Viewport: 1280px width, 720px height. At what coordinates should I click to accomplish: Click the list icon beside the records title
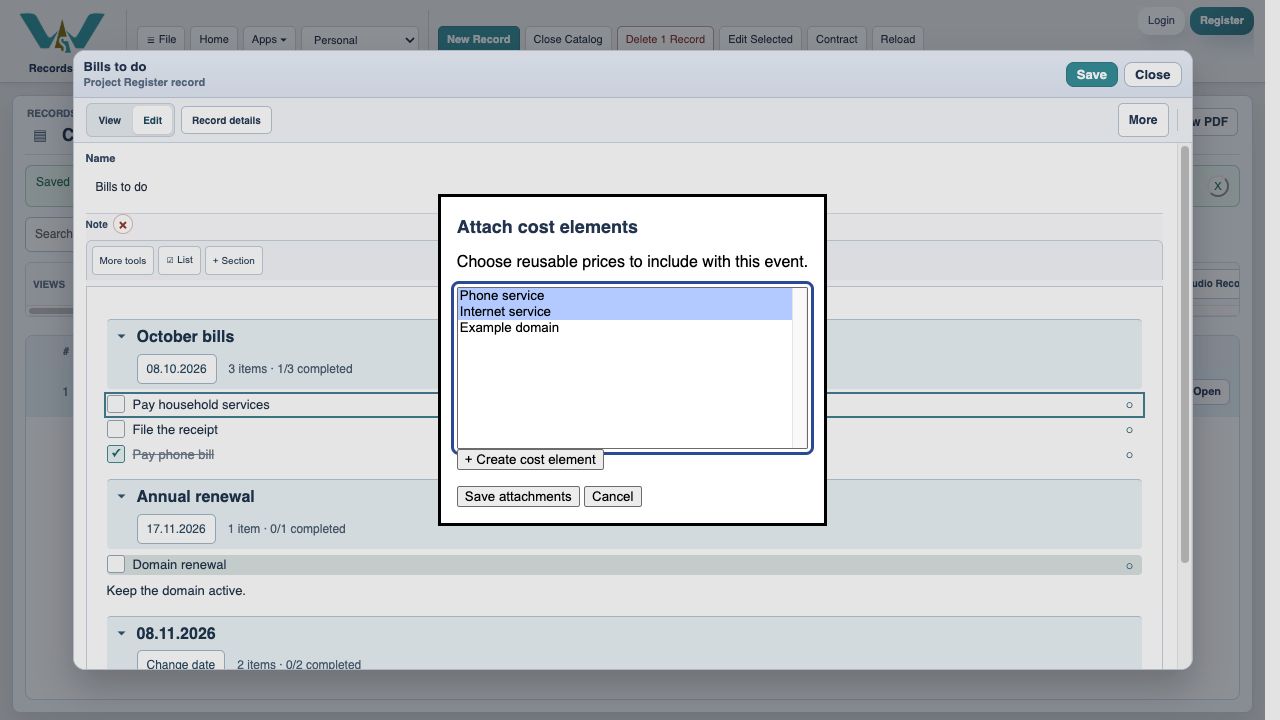[x=40, y=136]
